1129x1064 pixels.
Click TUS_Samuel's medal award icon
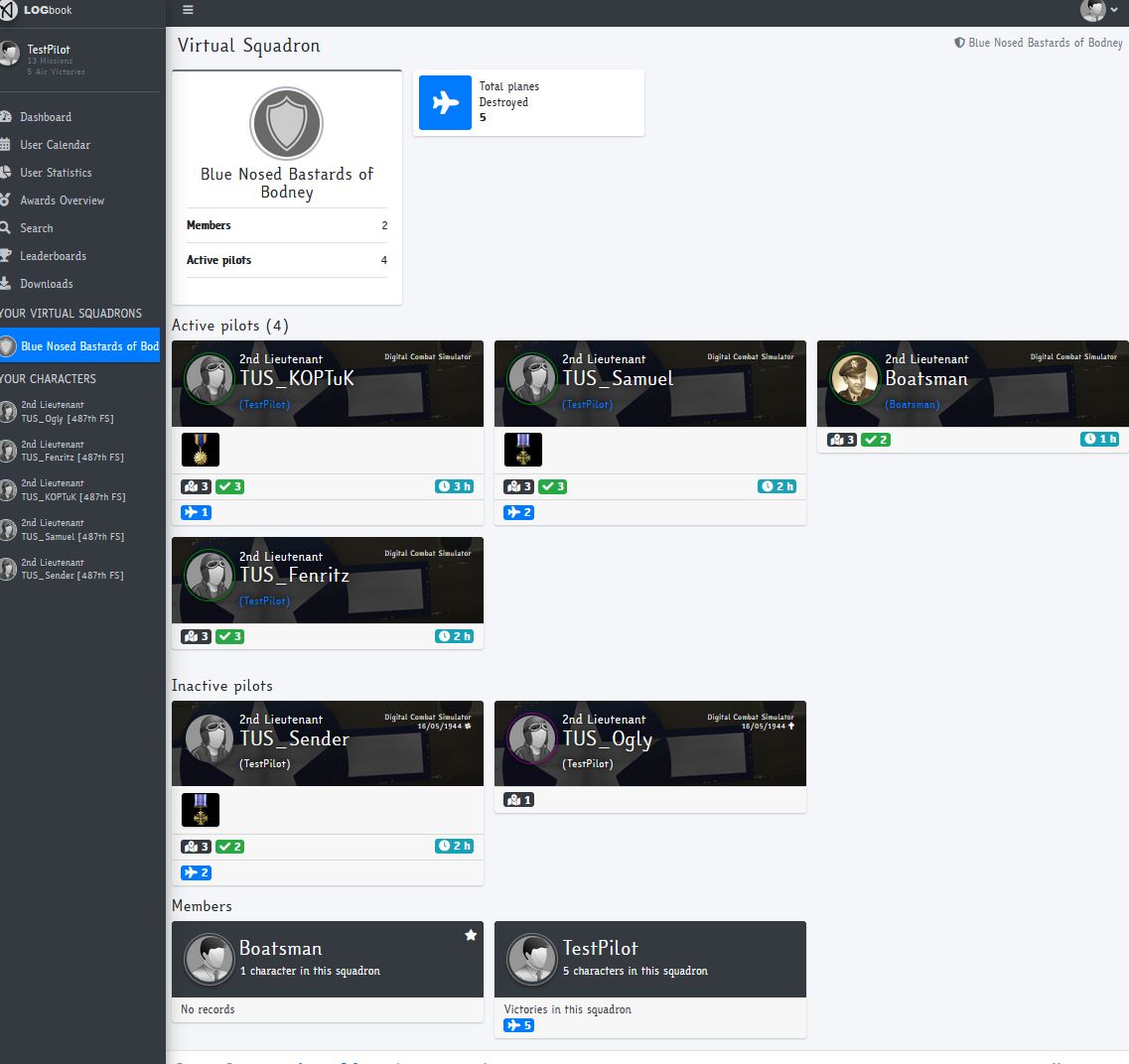tap(523, 450)
